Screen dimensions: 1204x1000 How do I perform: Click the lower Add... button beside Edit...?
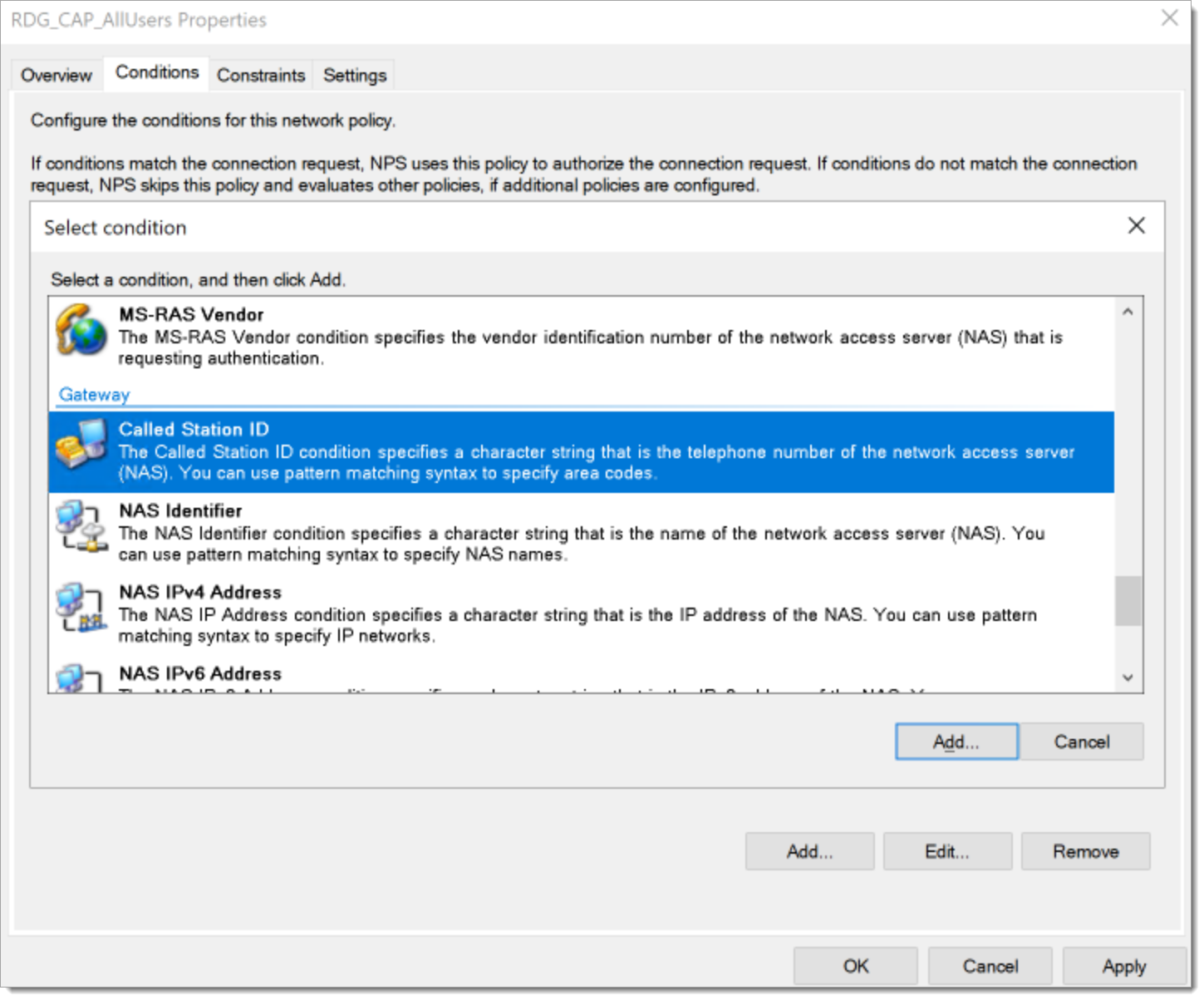click(x=809, y=851)
